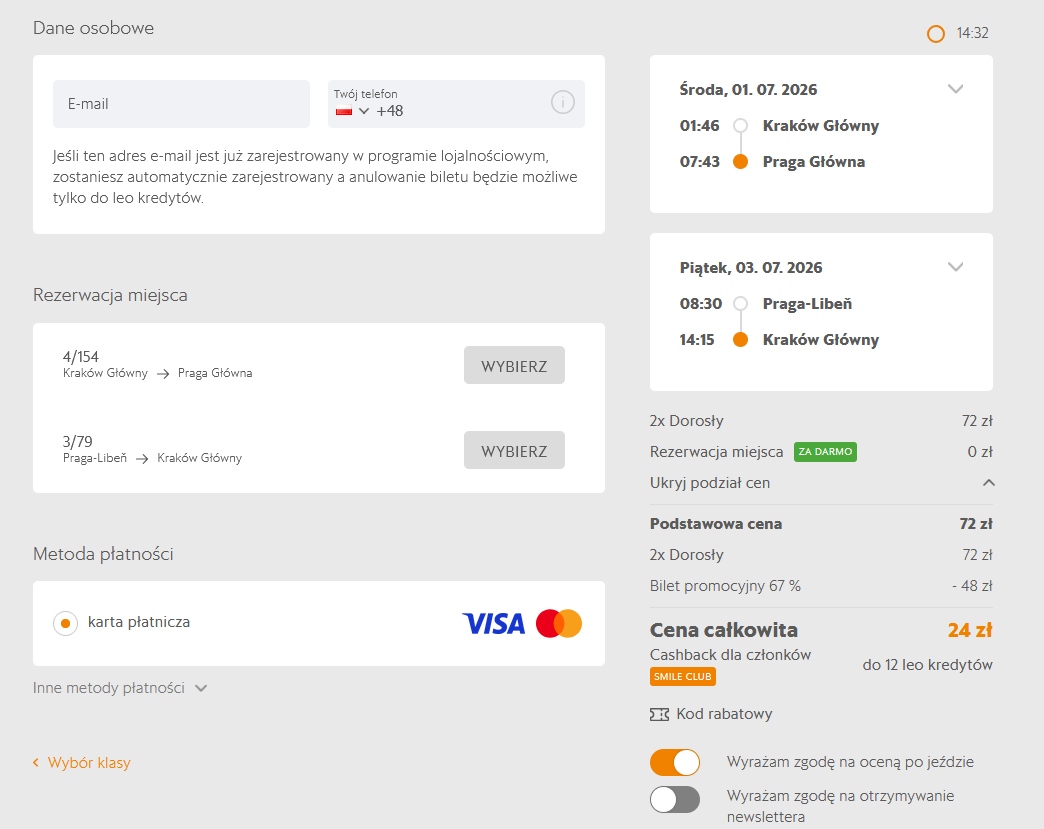Disable consent for post-ride rating

pos(675,762)
